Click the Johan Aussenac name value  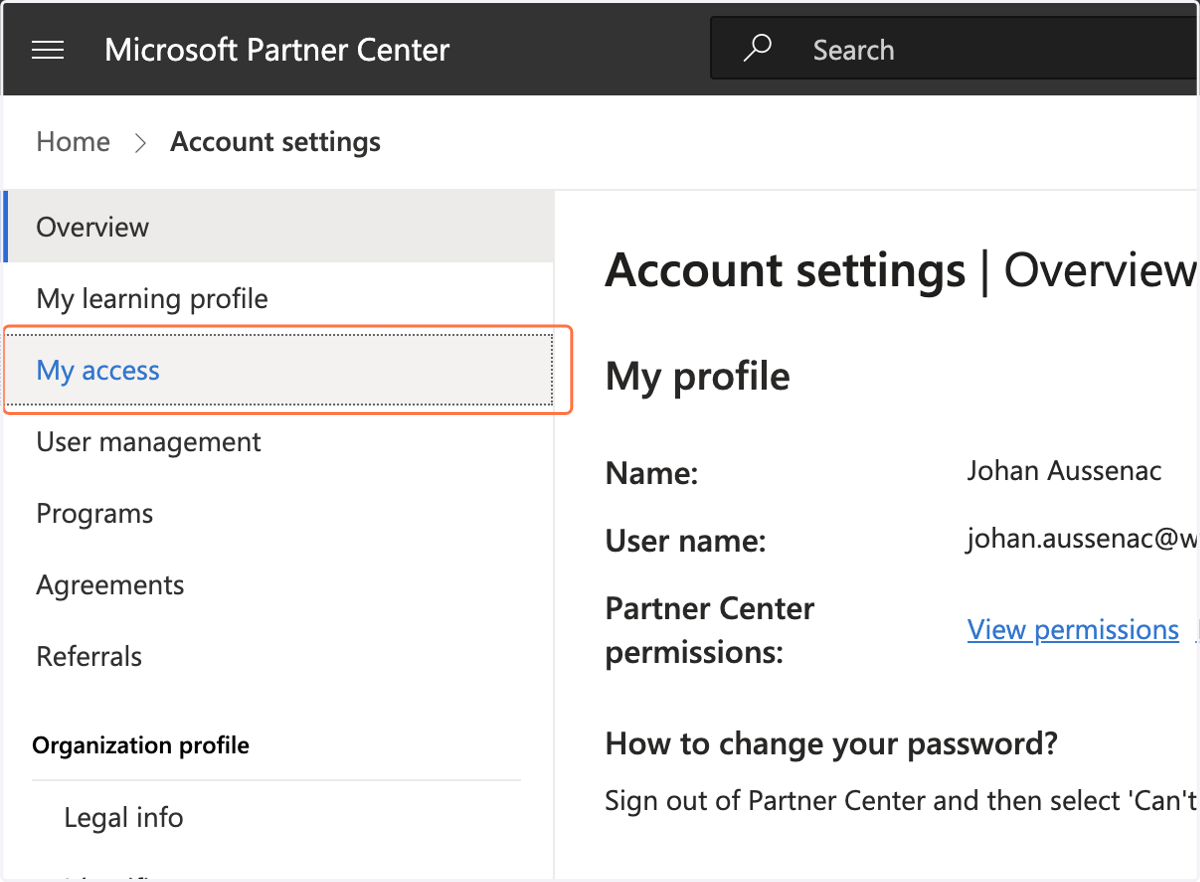coord(1064,471)
